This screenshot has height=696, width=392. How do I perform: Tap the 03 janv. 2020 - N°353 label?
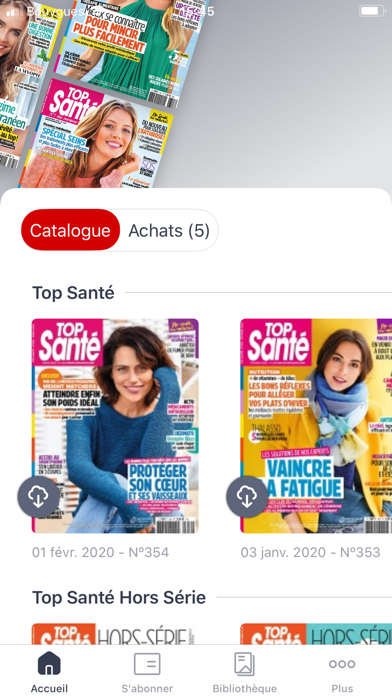pyautogui.click(x=311, y=552)
